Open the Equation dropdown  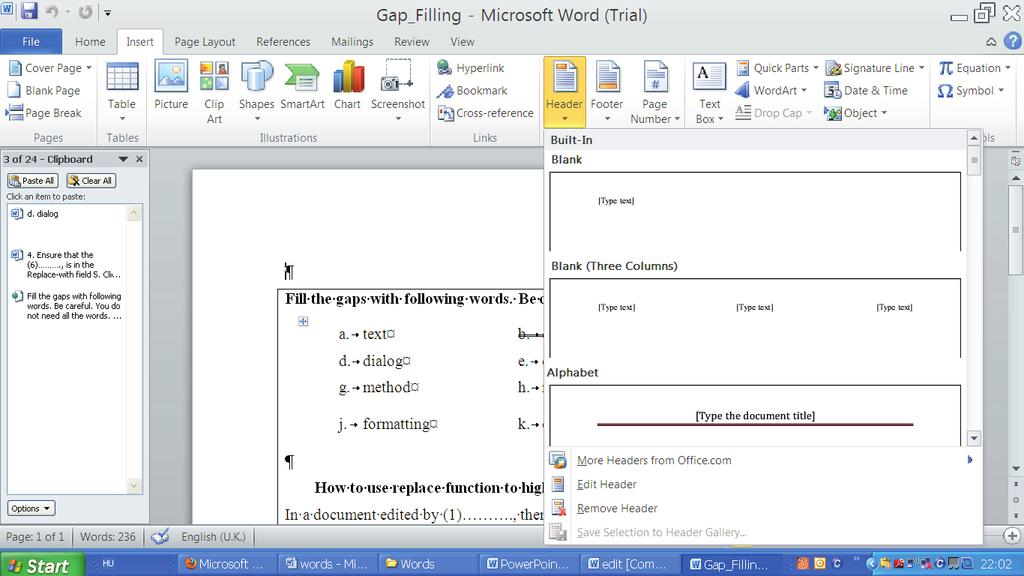(x=974, y=68)
